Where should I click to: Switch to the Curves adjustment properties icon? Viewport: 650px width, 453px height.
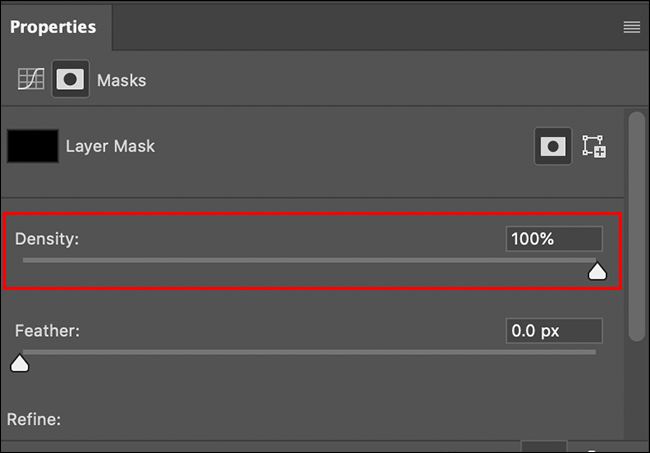click(x=32, y=80)
